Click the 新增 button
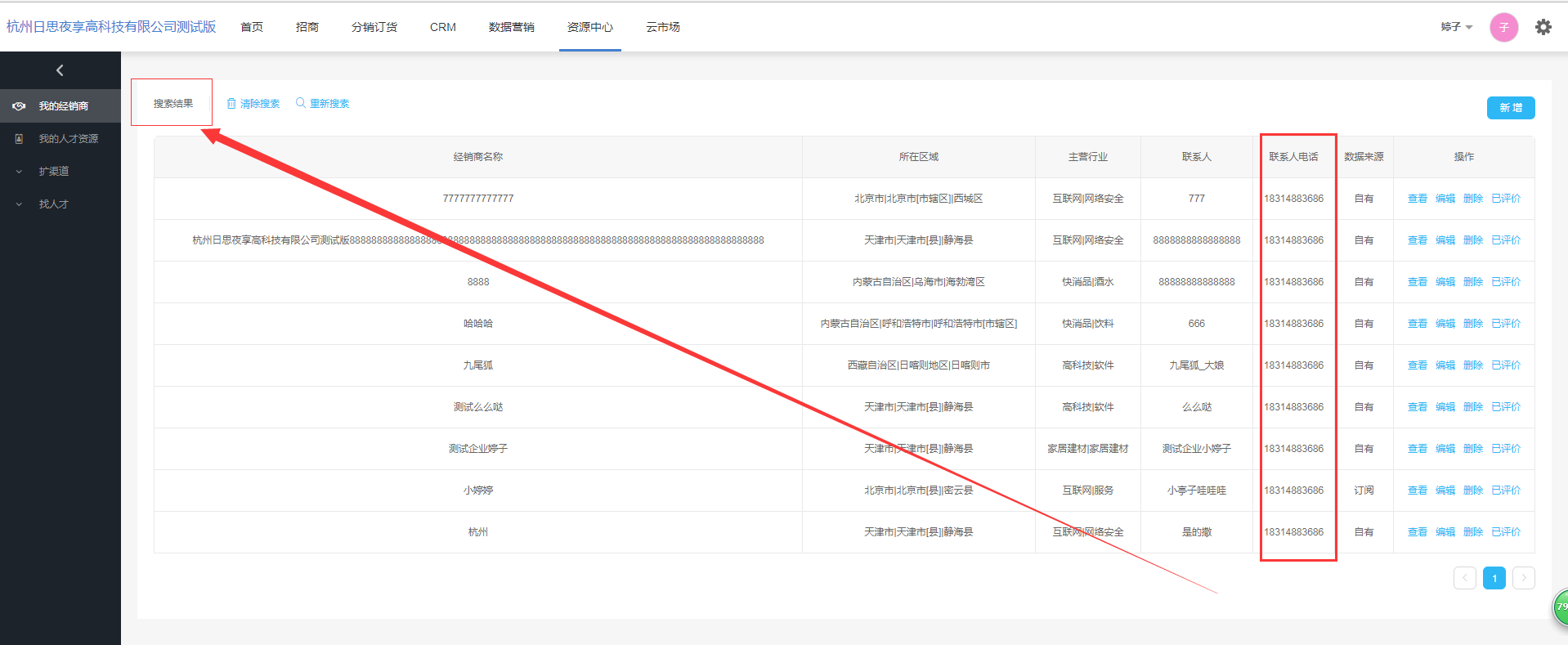The height and width of the screenshot is (645, 1568). [1510, 108]
